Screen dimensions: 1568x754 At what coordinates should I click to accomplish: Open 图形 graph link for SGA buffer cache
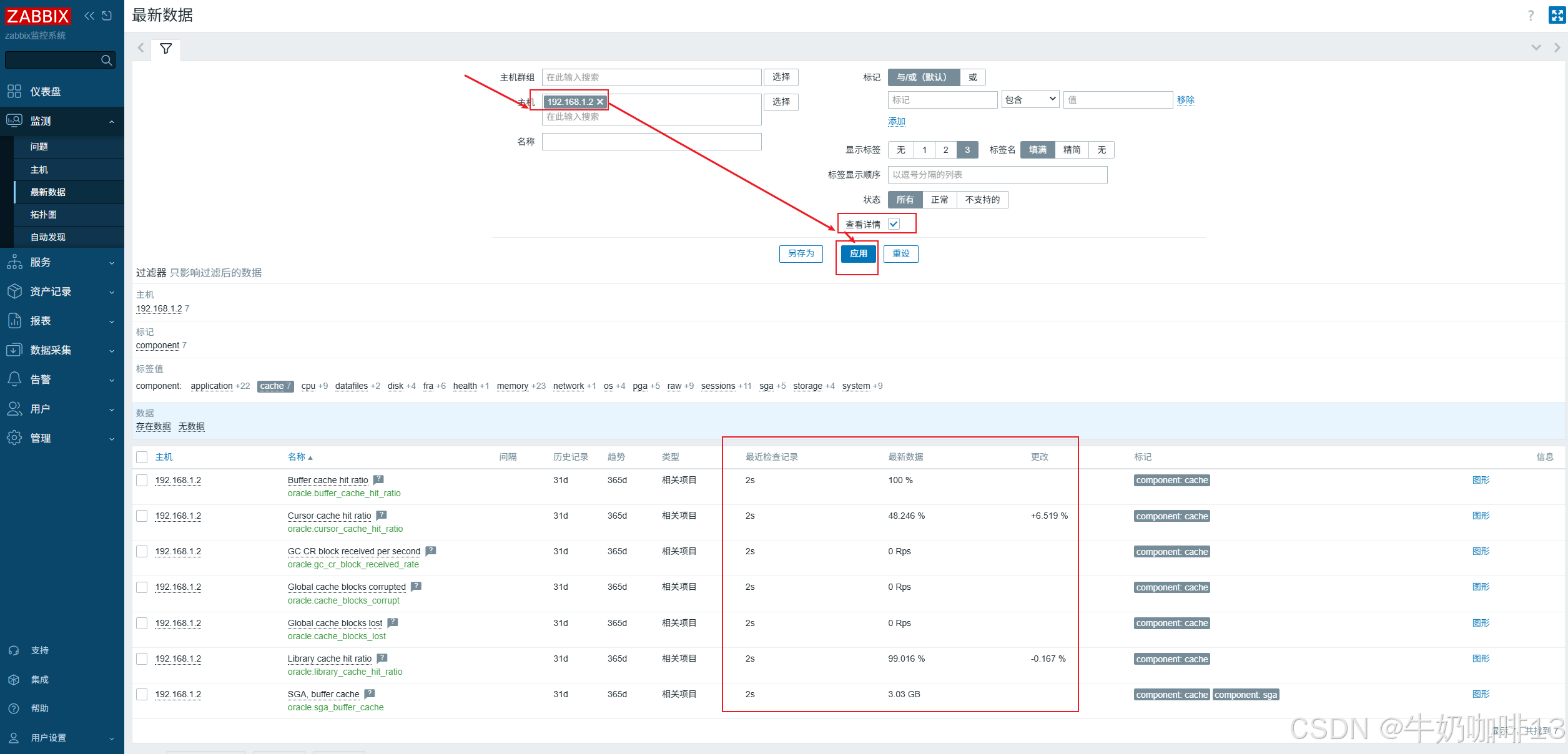tap(1481, 694)
